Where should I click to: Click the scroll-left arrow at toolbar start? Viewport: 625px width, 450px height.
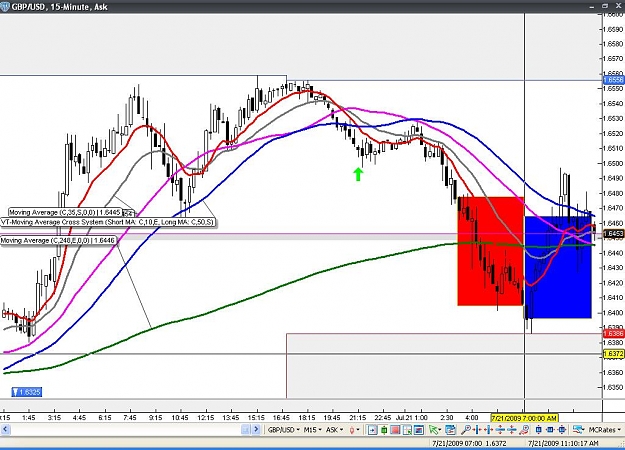(x=5, y=430)
